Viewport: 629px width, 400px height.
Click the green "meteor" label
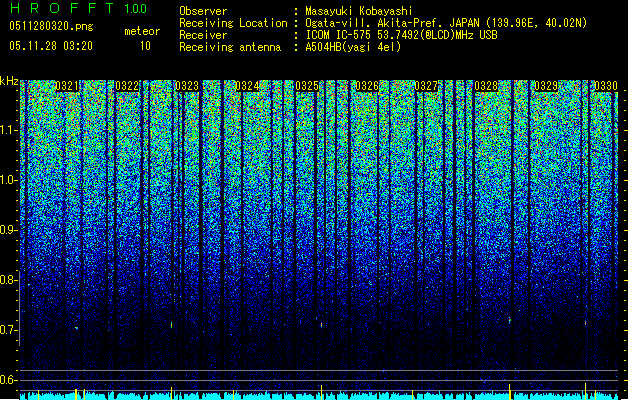click(142, 31)
